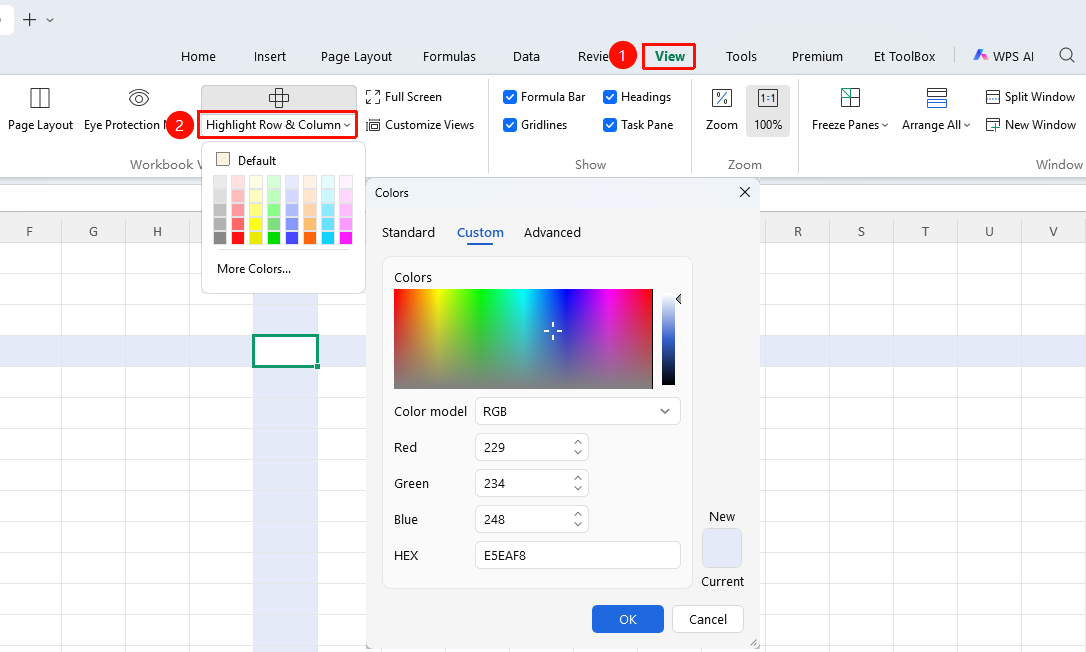This screenshot has width=1086, height=652.
Task: Set zoom to 100%
Action: coord(768,110)
